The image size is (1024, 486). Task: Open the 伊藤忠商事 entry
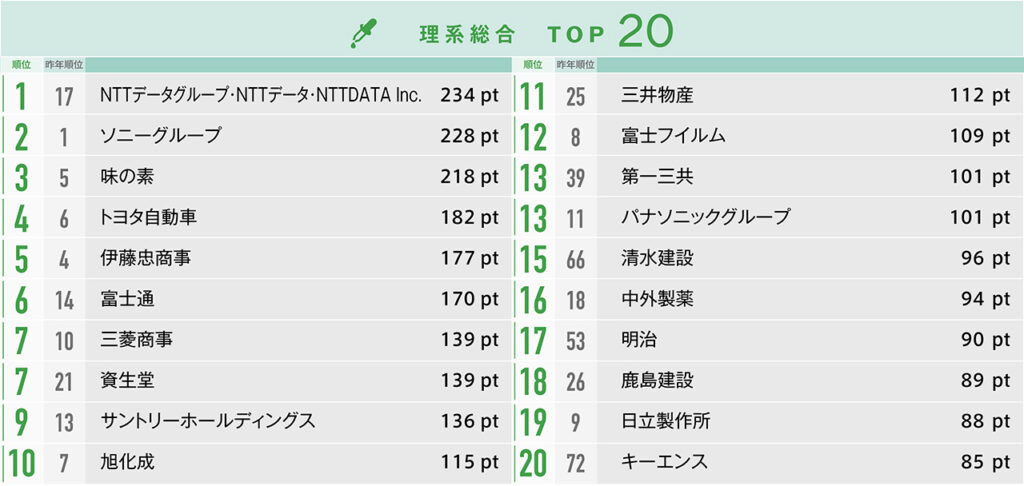click(146, 258)
